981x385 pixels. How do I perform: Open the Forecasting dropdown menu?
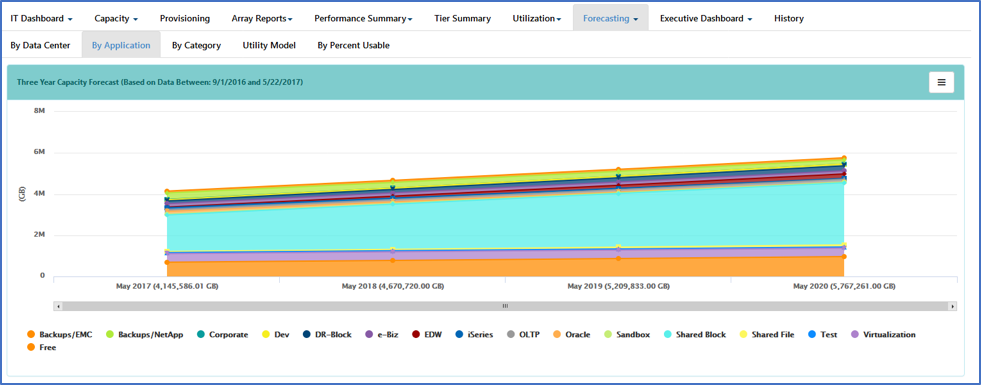[610, 18]
